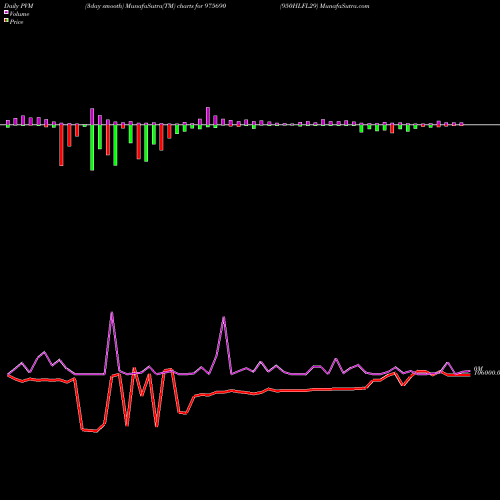500x500 pixels.
Task: Click the tallest green downward bar
Action: click(92, 147)
